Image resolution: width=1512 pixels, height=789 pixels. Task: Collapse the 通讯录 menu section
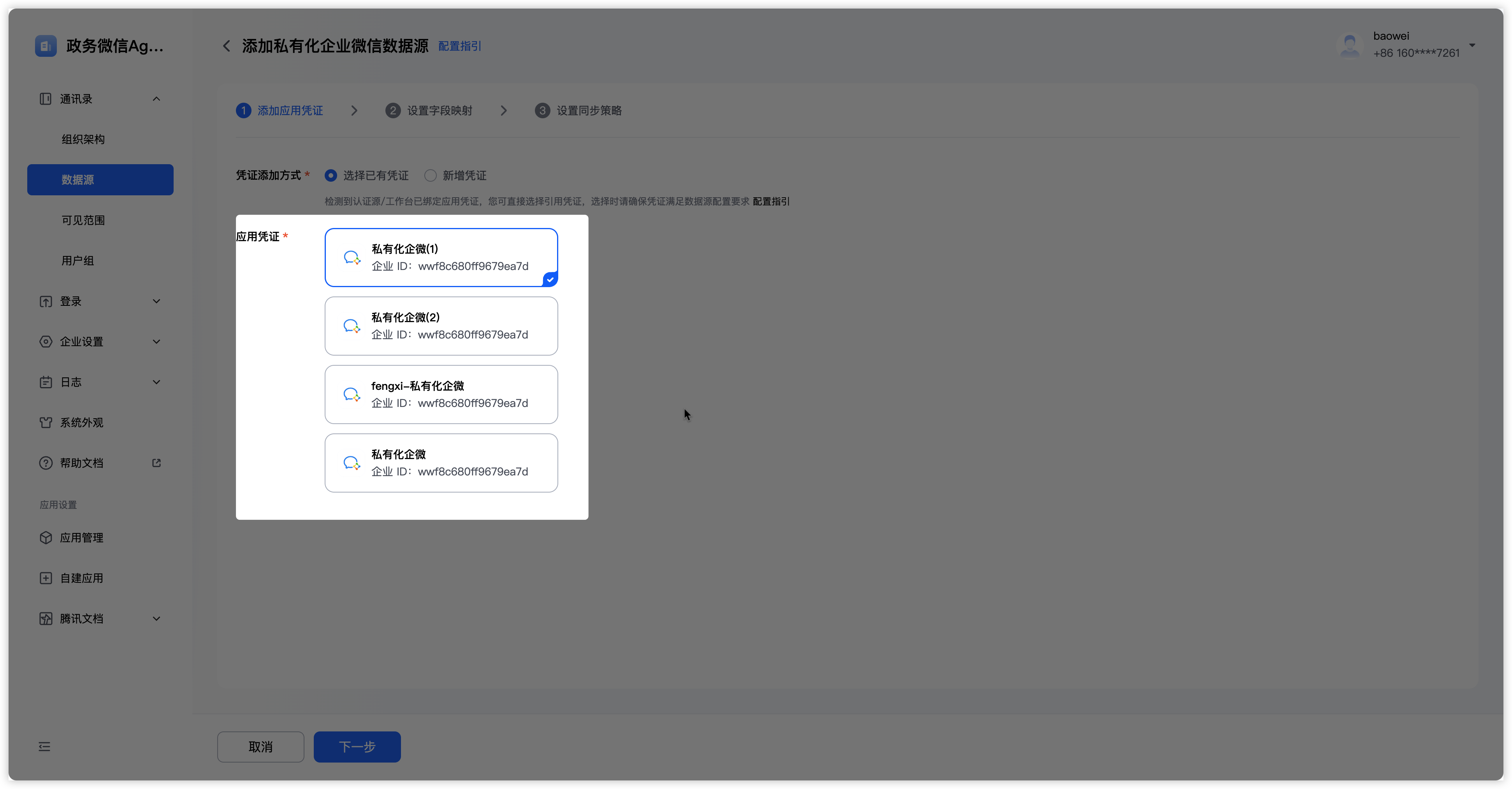click(156, 98)
